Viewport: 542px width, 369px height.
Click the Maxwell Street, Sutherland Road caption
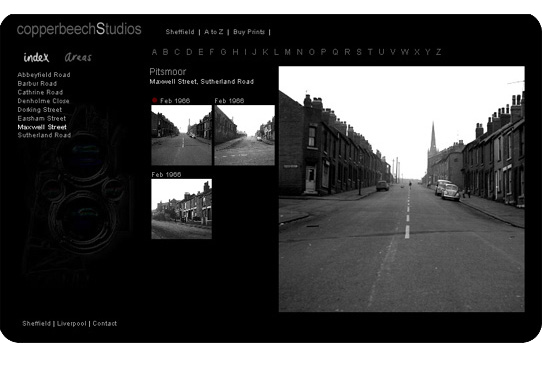point(202,82)
